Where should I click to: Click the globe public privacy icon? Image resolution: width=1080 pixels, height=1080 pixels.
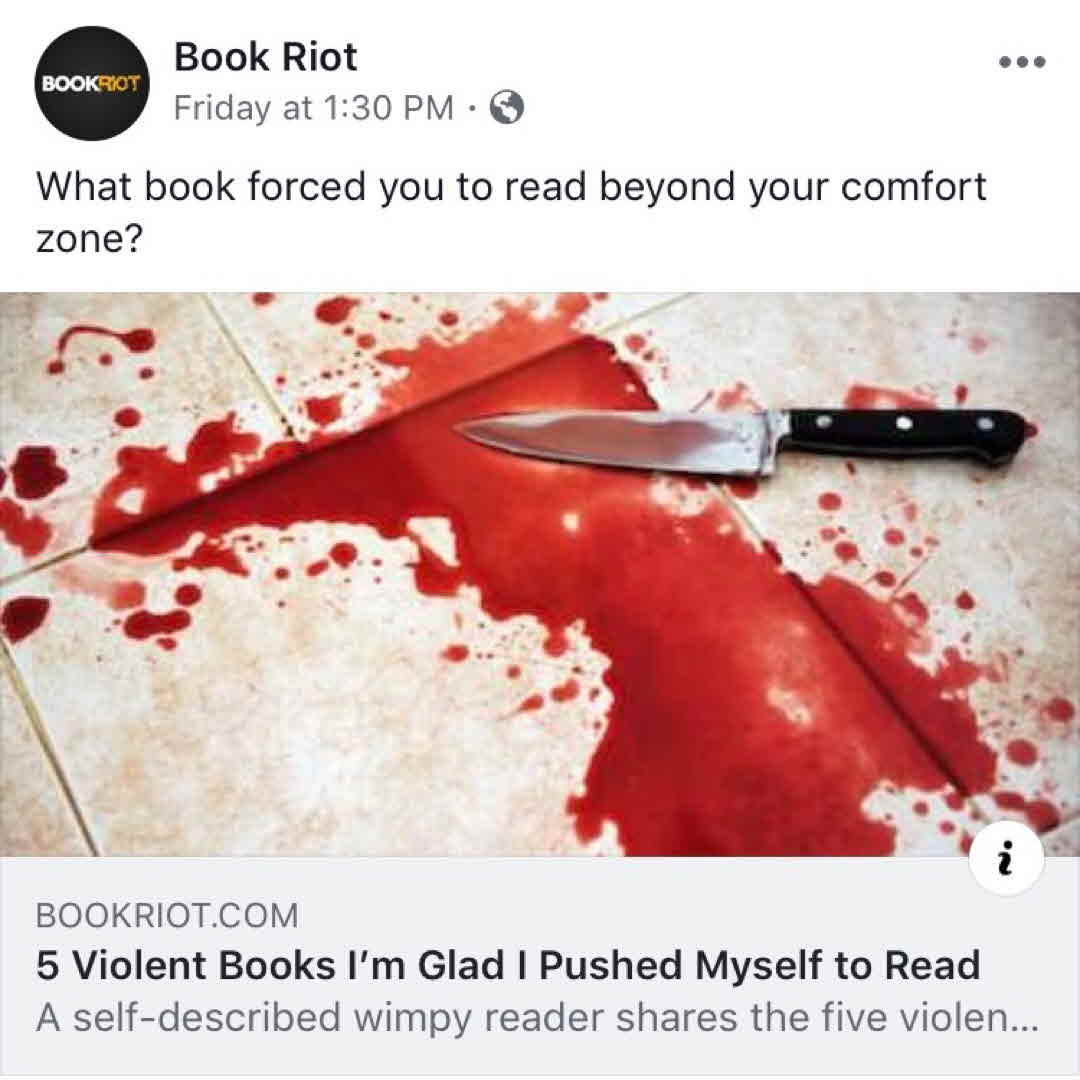(x=506, y=107)
